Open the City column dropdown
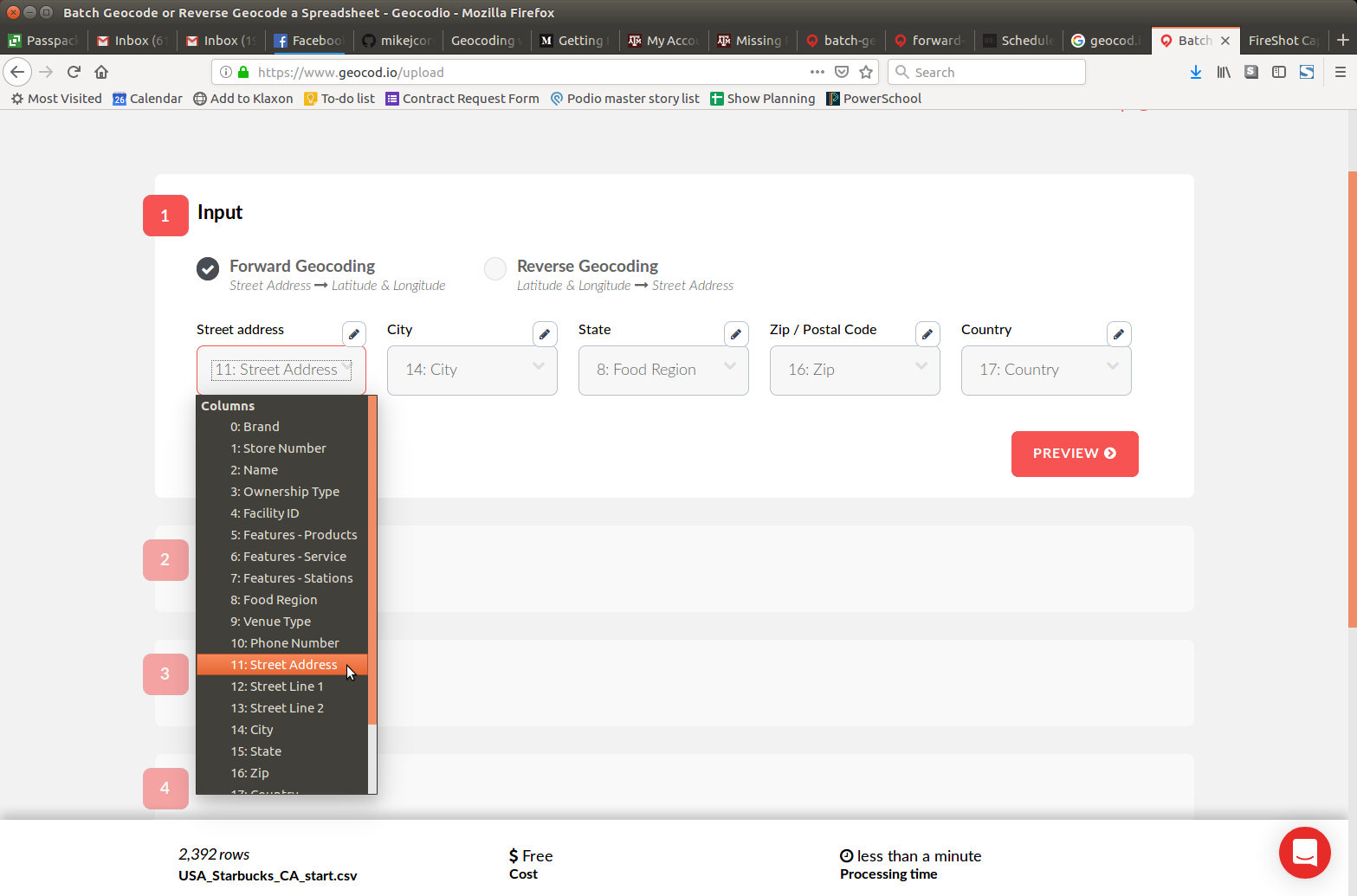Viewport: 1357px width, 896px height. click(472, 371)
